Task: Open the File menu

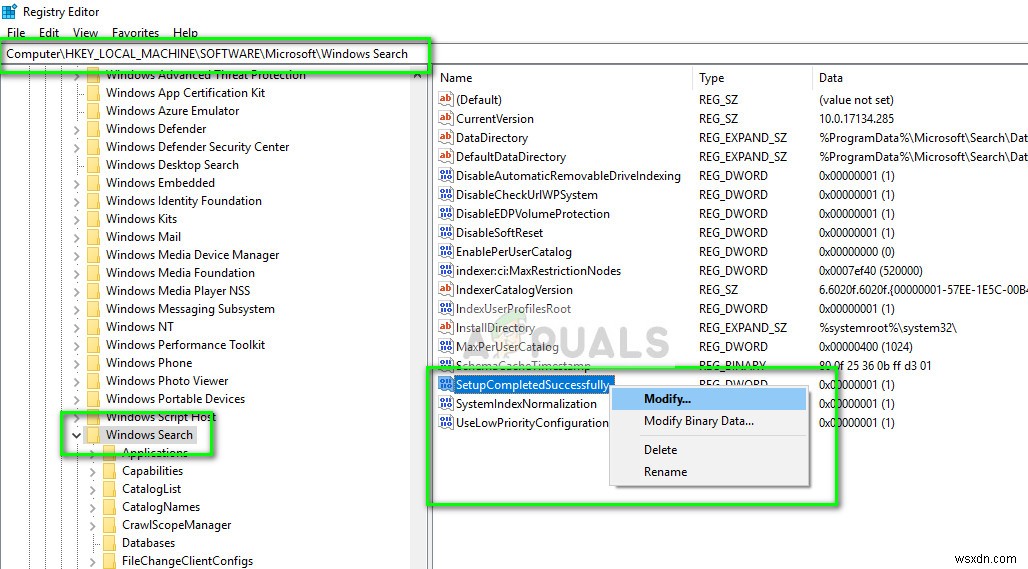Action: (x=16, y=32)
